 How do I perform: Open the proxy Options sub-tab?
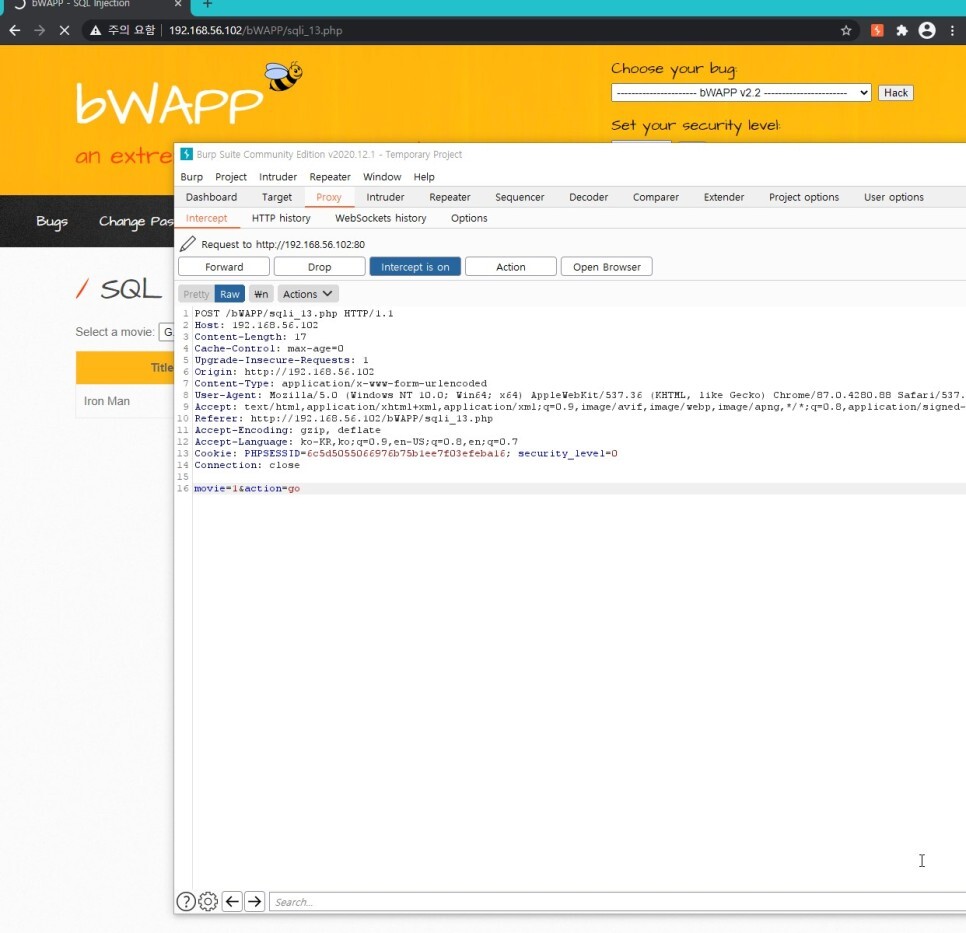(469, 218)
